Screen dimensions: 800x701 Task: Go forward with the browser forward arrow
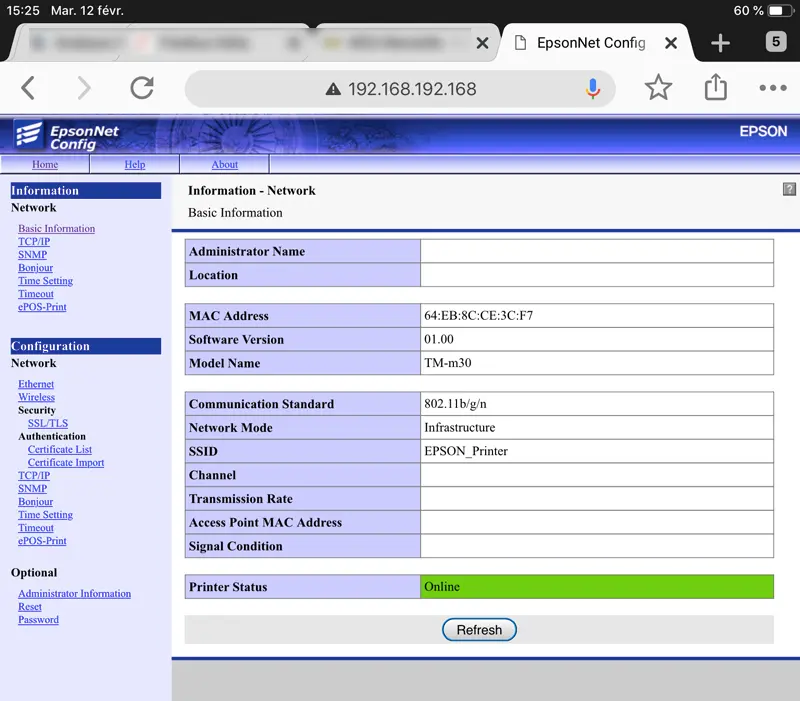[84, 88]
